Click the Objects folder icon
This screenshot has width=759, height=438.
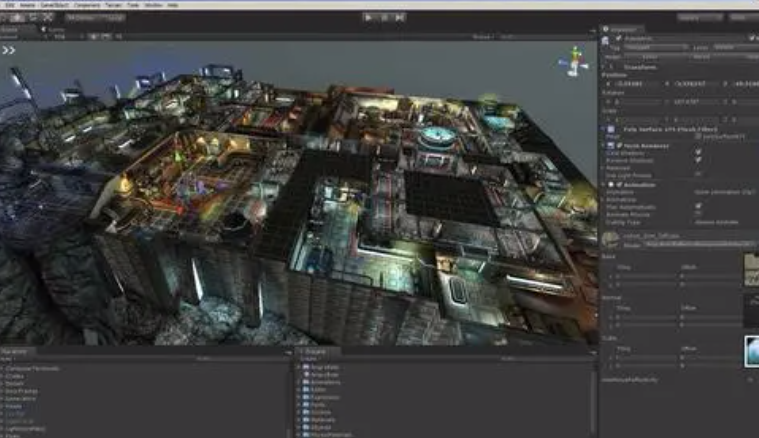coord(306,427)
